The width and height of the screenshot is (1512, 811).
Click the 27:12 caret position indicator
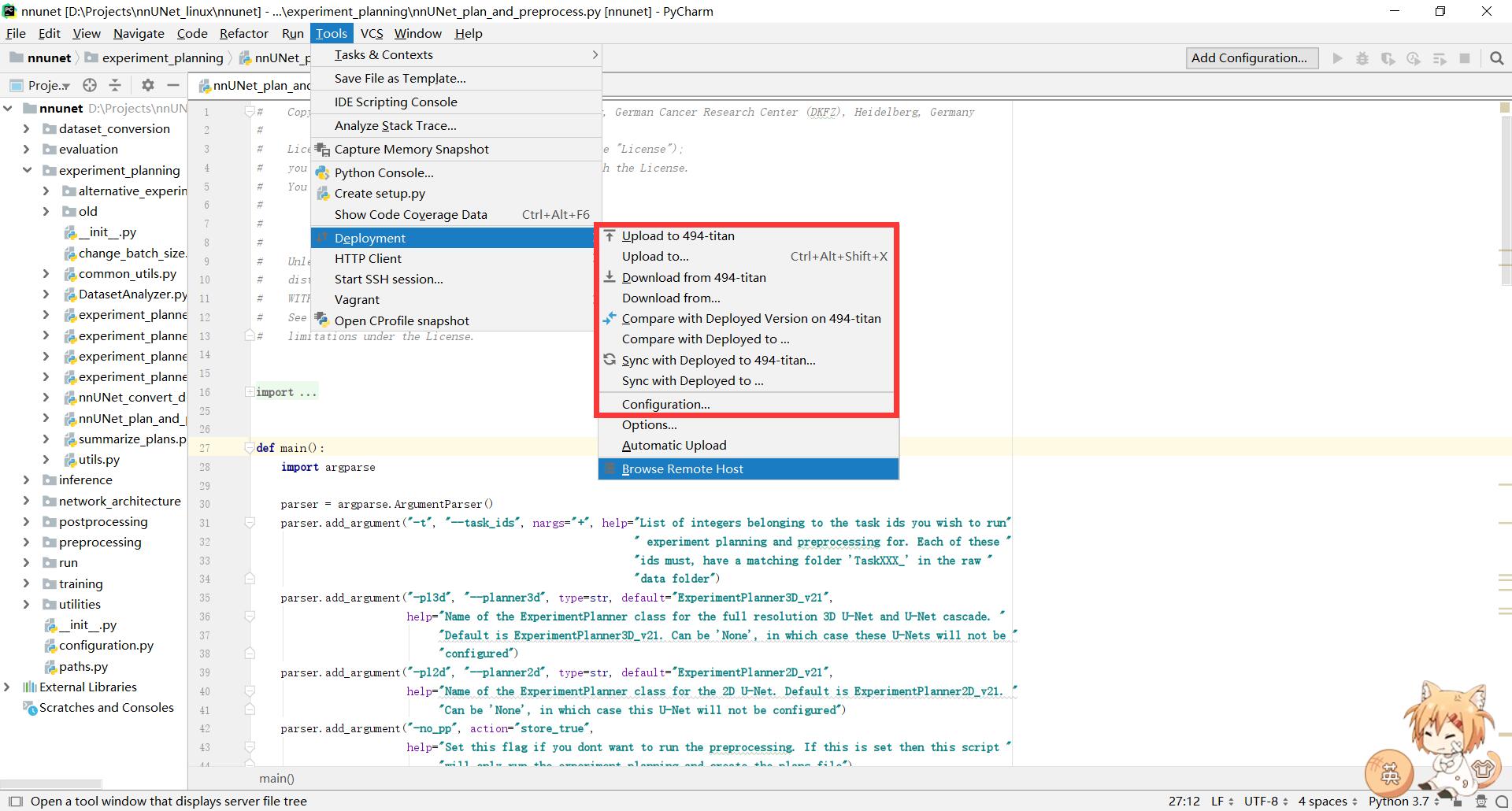click(x=1184, y=802)
